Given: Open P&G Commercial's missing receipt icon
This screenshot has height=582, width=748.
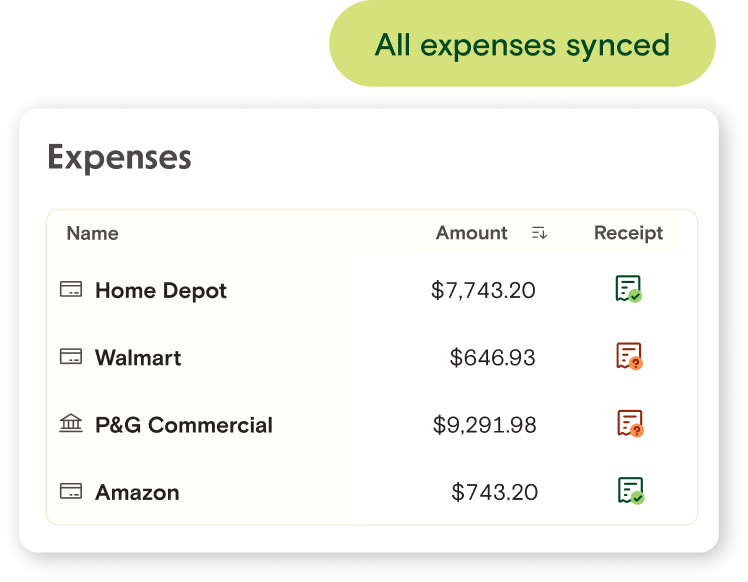Looking at the screenshot, I should click(628, 423).
